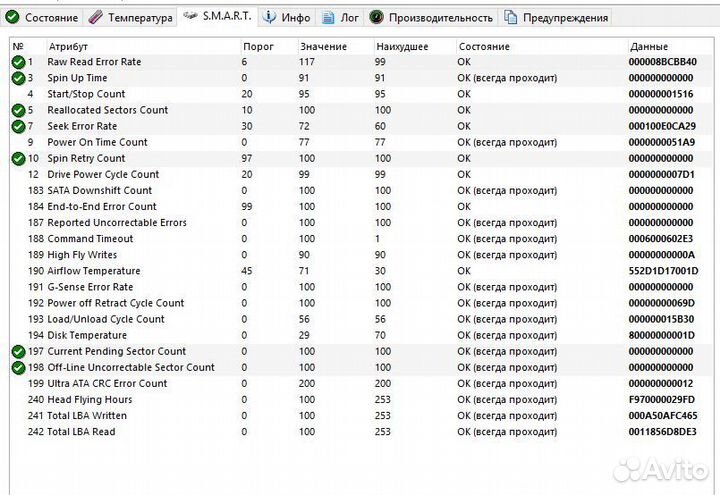Click the green check icon beside Spin Up Time

pos(18,78)
